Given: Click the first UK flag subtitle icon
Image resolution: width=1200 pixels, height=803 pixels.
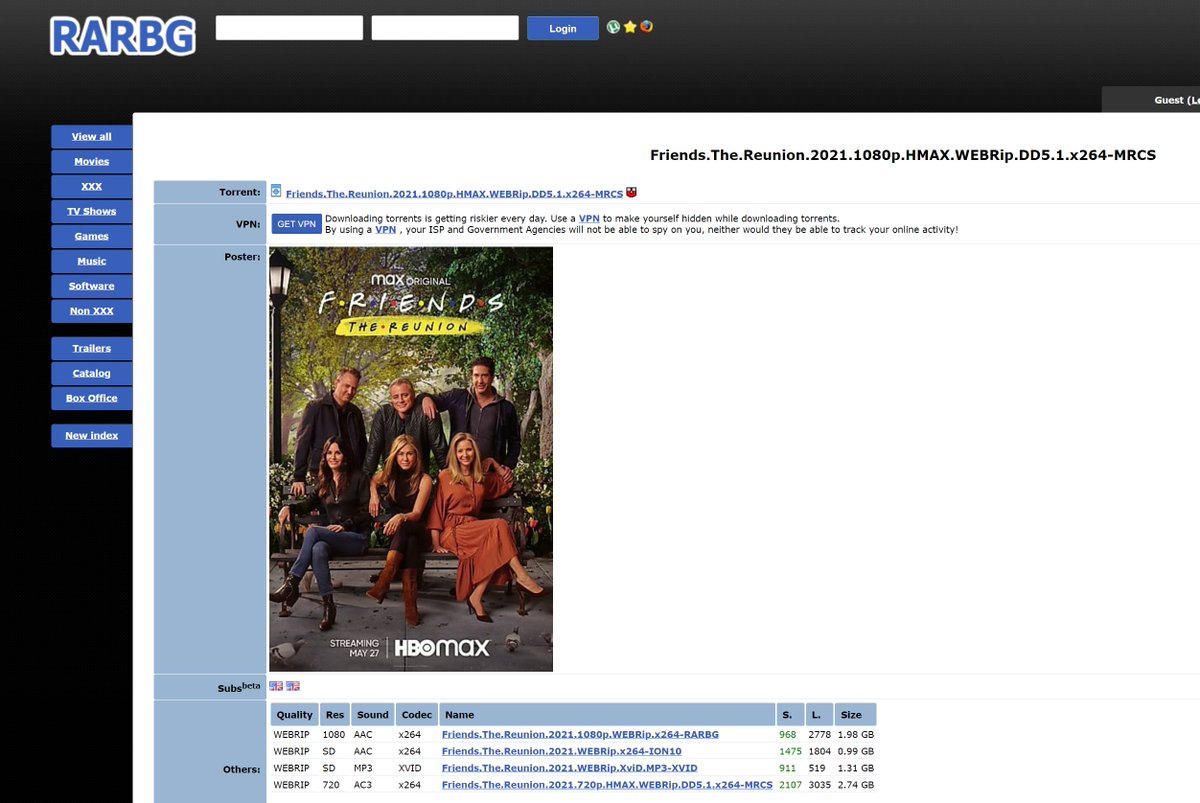Looking at the screenshot, I should tap(276, 686).
